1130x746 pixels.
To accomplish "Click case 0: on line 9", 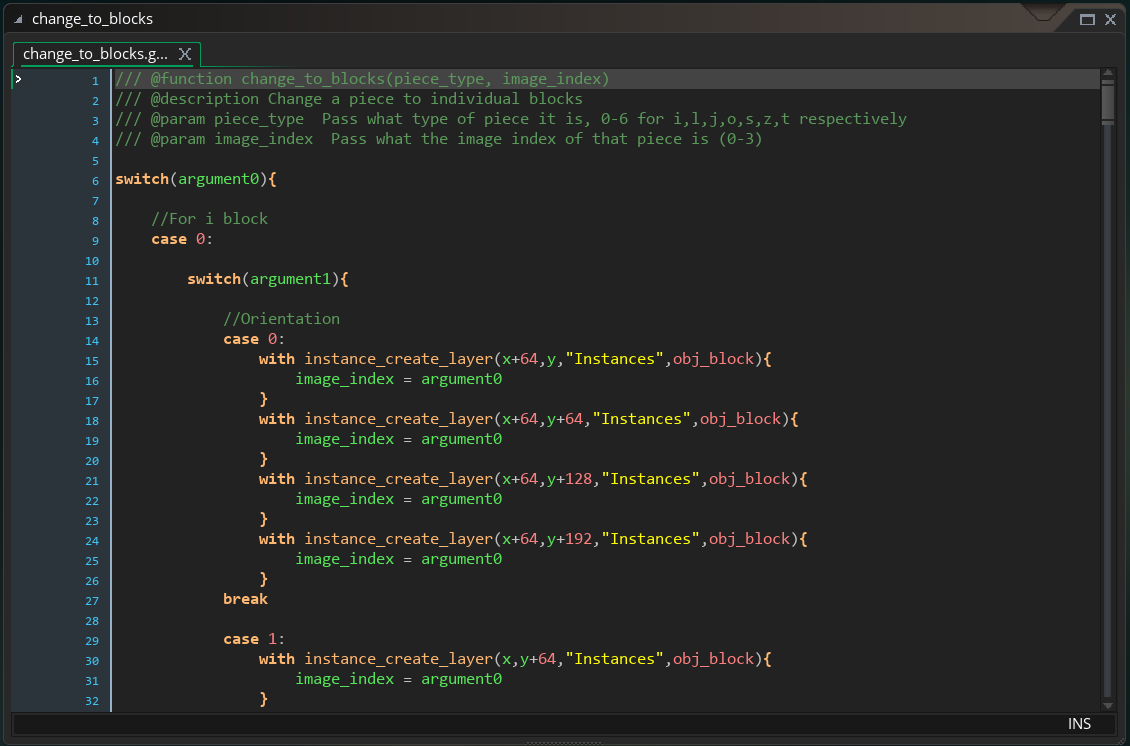I will tap(182, 239).
